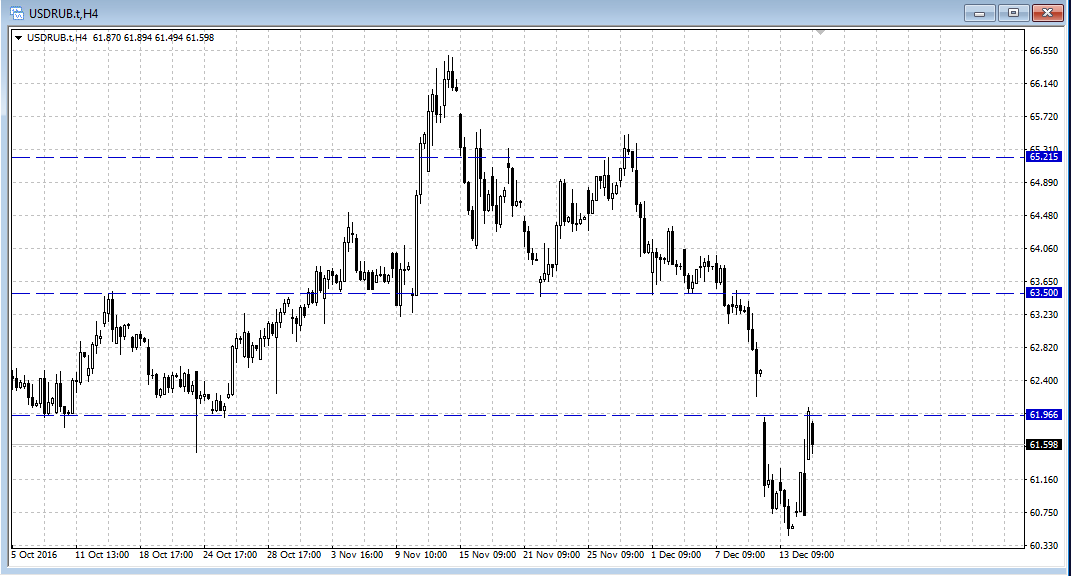Click the 1 Dec 09:00 time label

pos(676,555)
